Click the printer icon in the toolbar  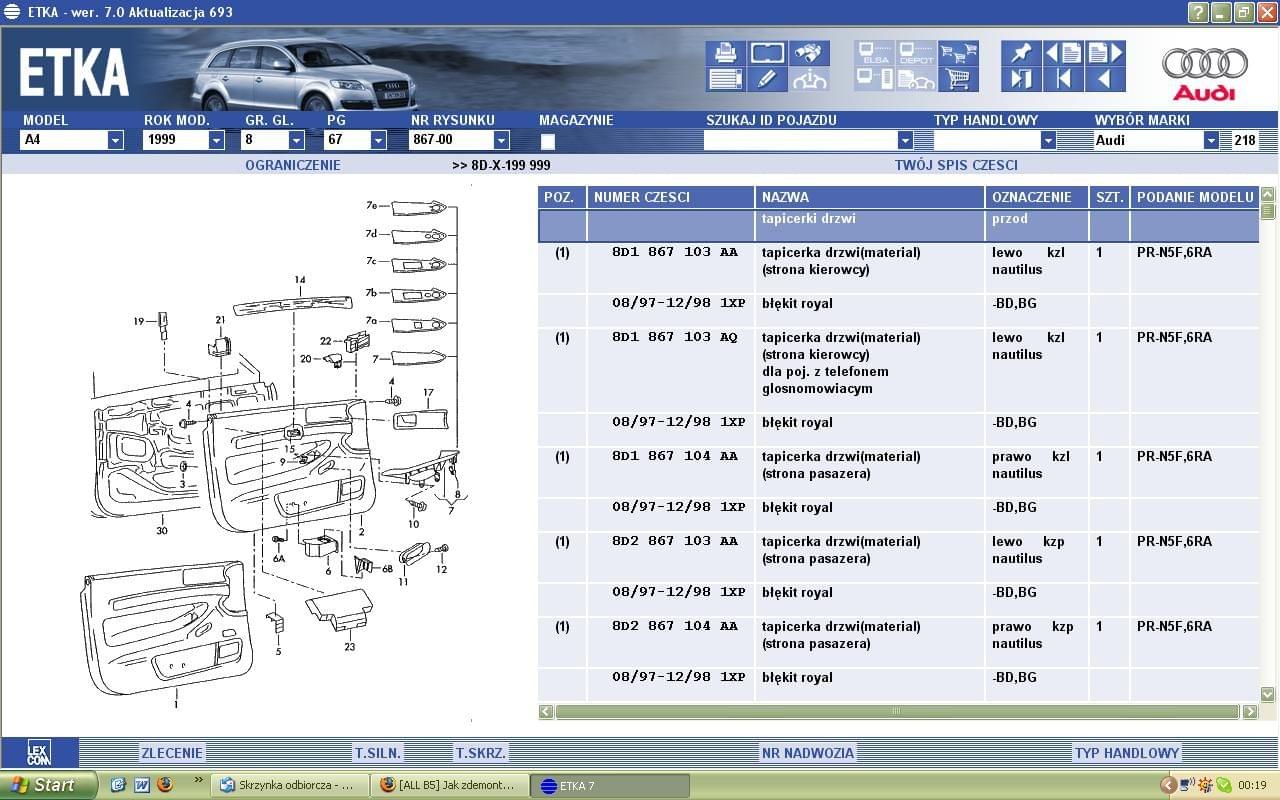tap(725, 53)
